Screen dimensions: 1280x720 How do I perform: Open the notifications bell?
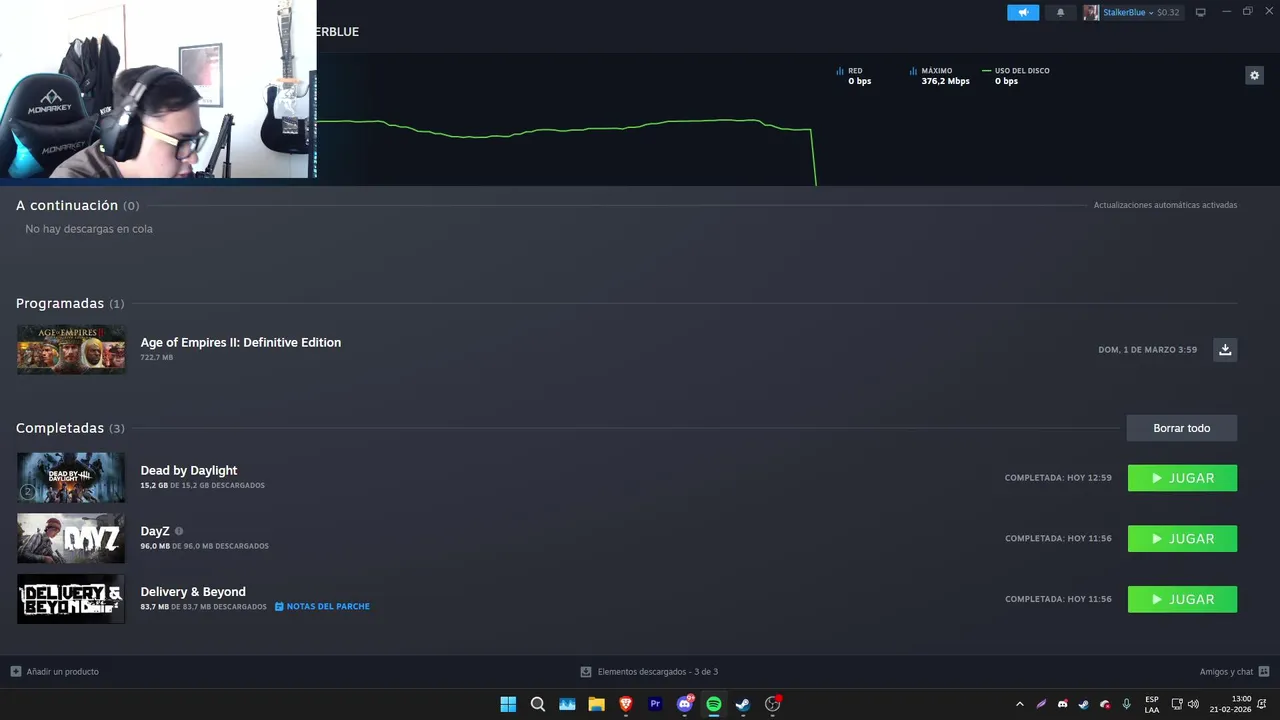click(1061, 12)
